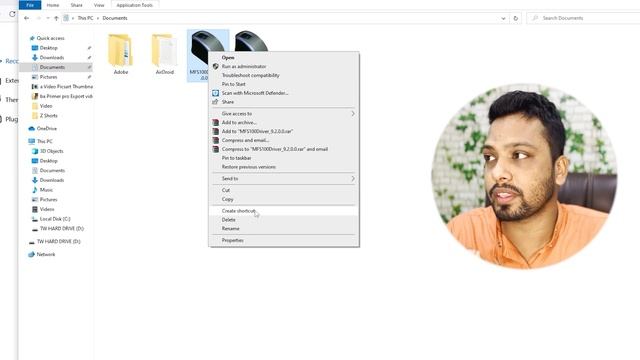Open Desktop under This PC
Viewport: 640px width, 360px height.
point(48,161)
